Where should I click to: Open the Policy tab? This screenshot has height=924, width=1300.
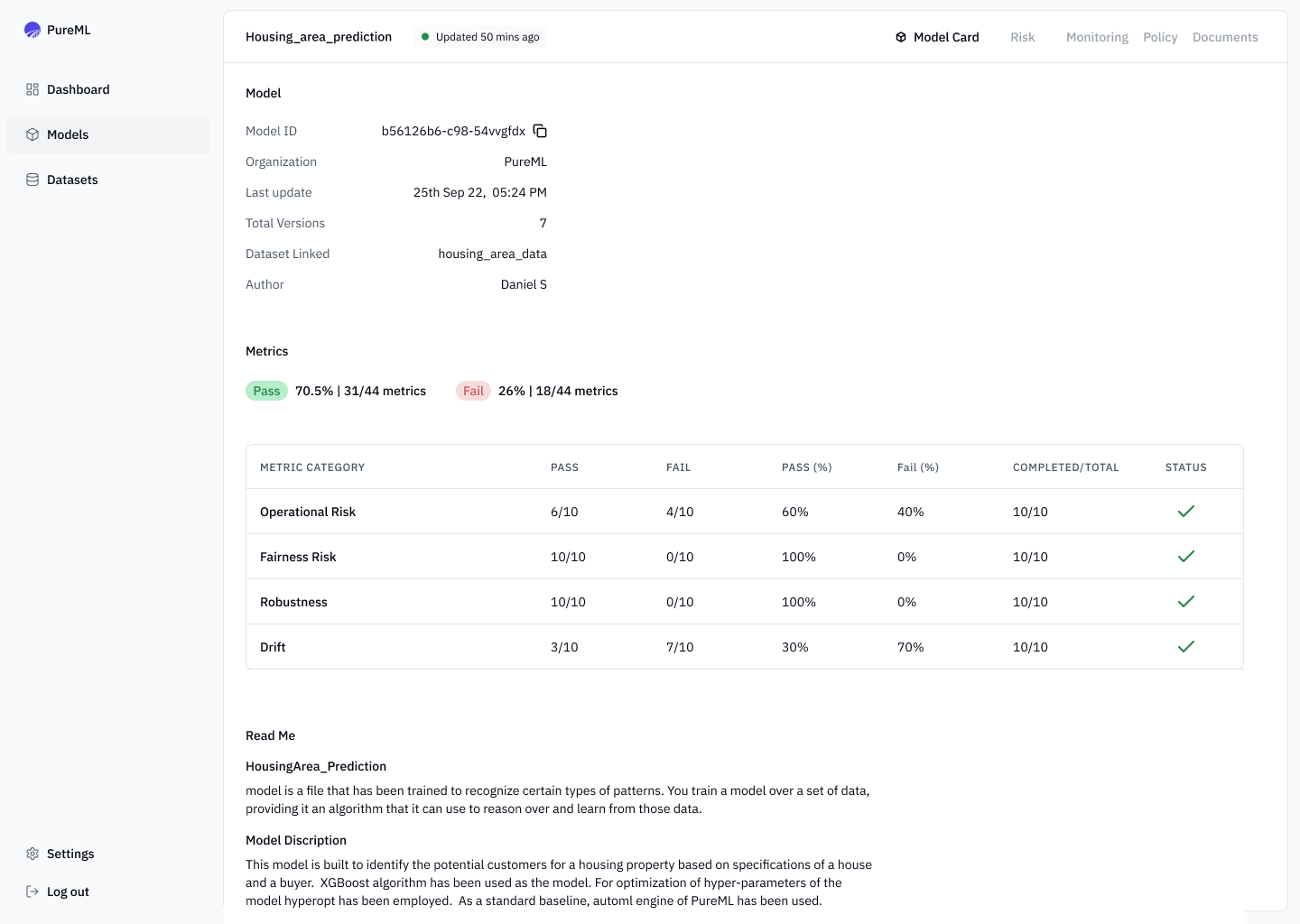(1160, 37)
